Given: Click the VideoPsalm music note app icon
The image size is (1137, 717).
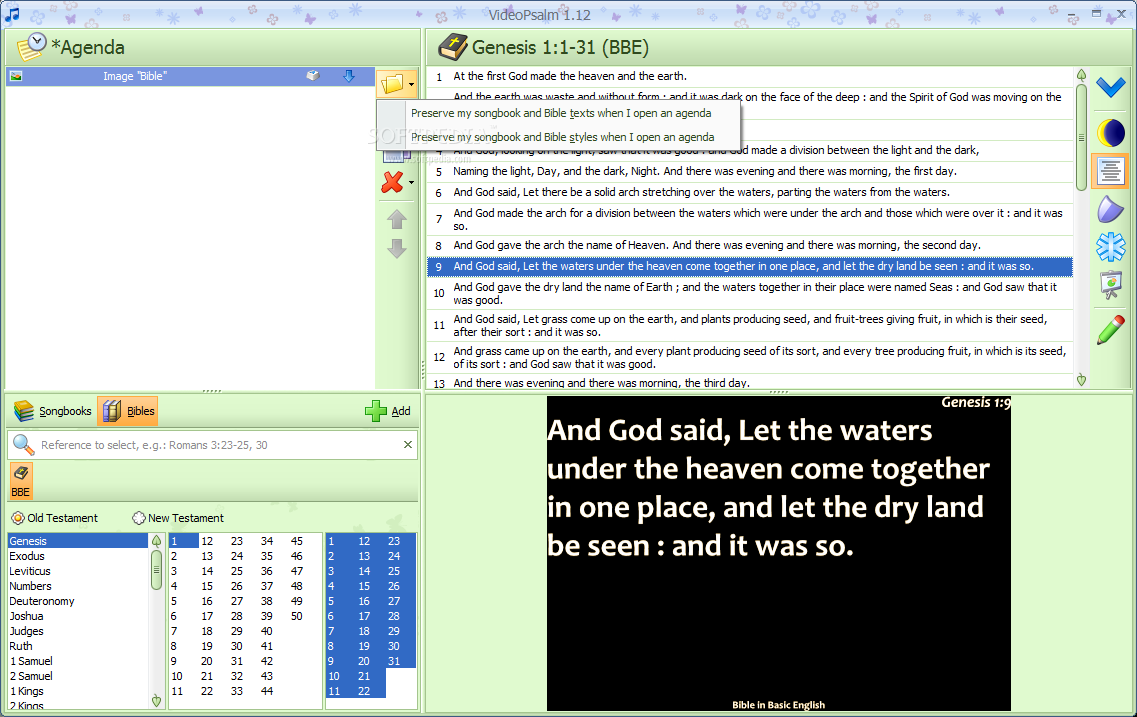Looking at the screenshot, I should coord(12,13).
